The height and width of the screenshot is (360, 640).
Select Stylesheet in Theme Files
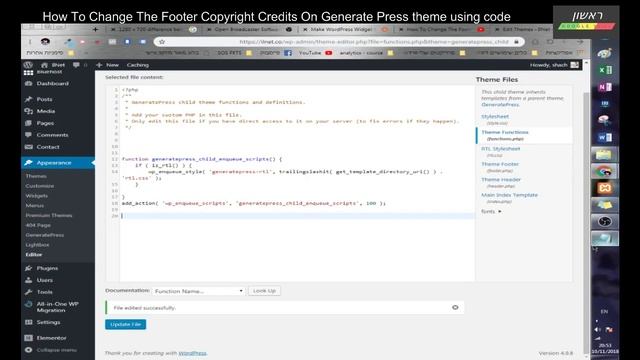coord(495,116)
